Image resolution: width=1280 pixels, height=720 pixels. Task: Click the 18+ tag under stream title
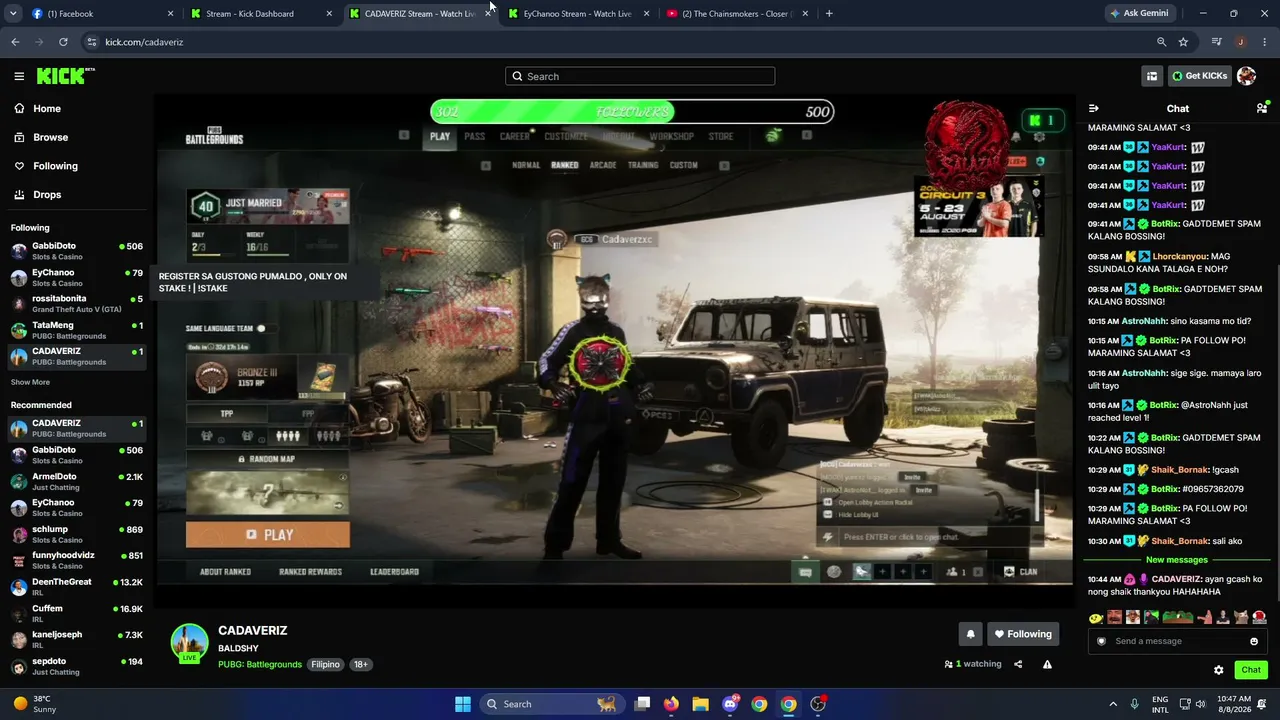[360, 664]
